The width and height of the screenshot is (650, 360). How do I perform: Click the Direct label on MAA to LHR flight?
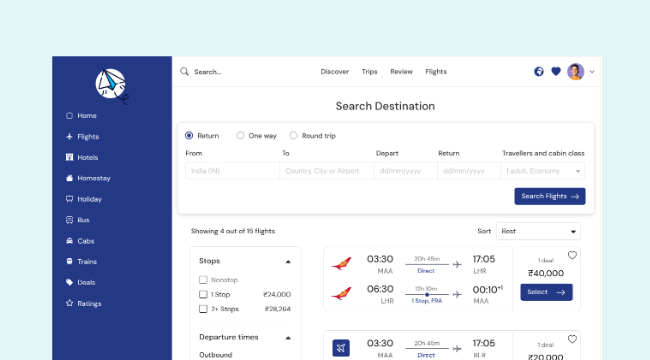426,271
